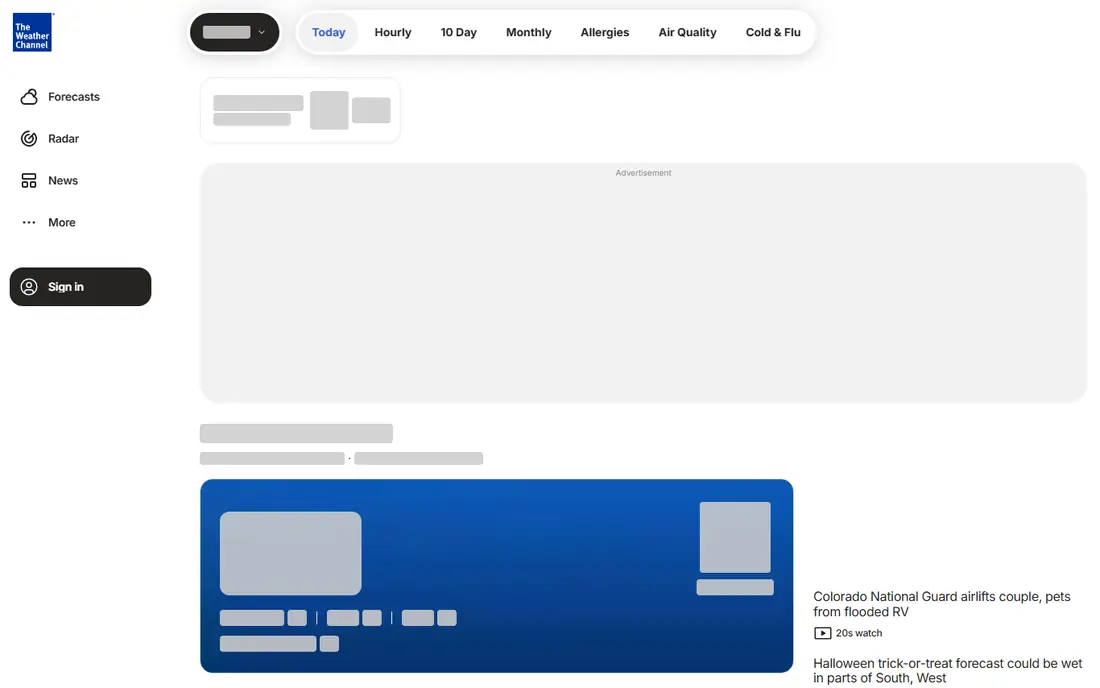This screenshot has width=1100, height=688.
Task: Click the More ellipsis icon
Action: (29, 222)
